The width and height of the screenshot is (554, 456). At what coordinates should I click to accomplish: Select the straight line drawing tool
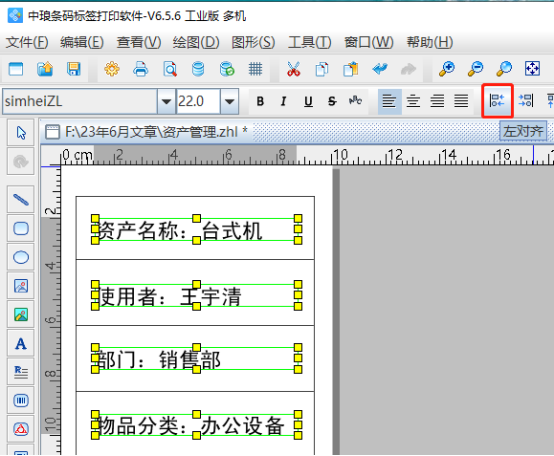pyautogui.click(x=21, y=200)
